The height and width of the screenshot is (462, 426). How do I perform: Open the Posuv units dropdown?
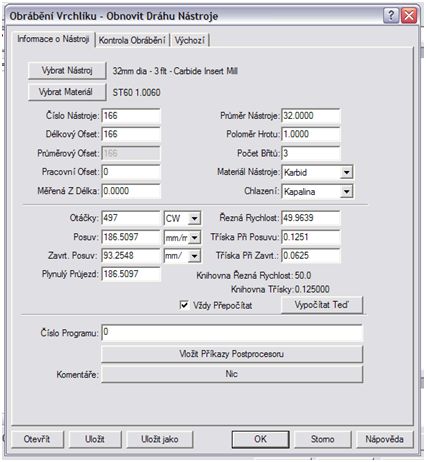194,238
